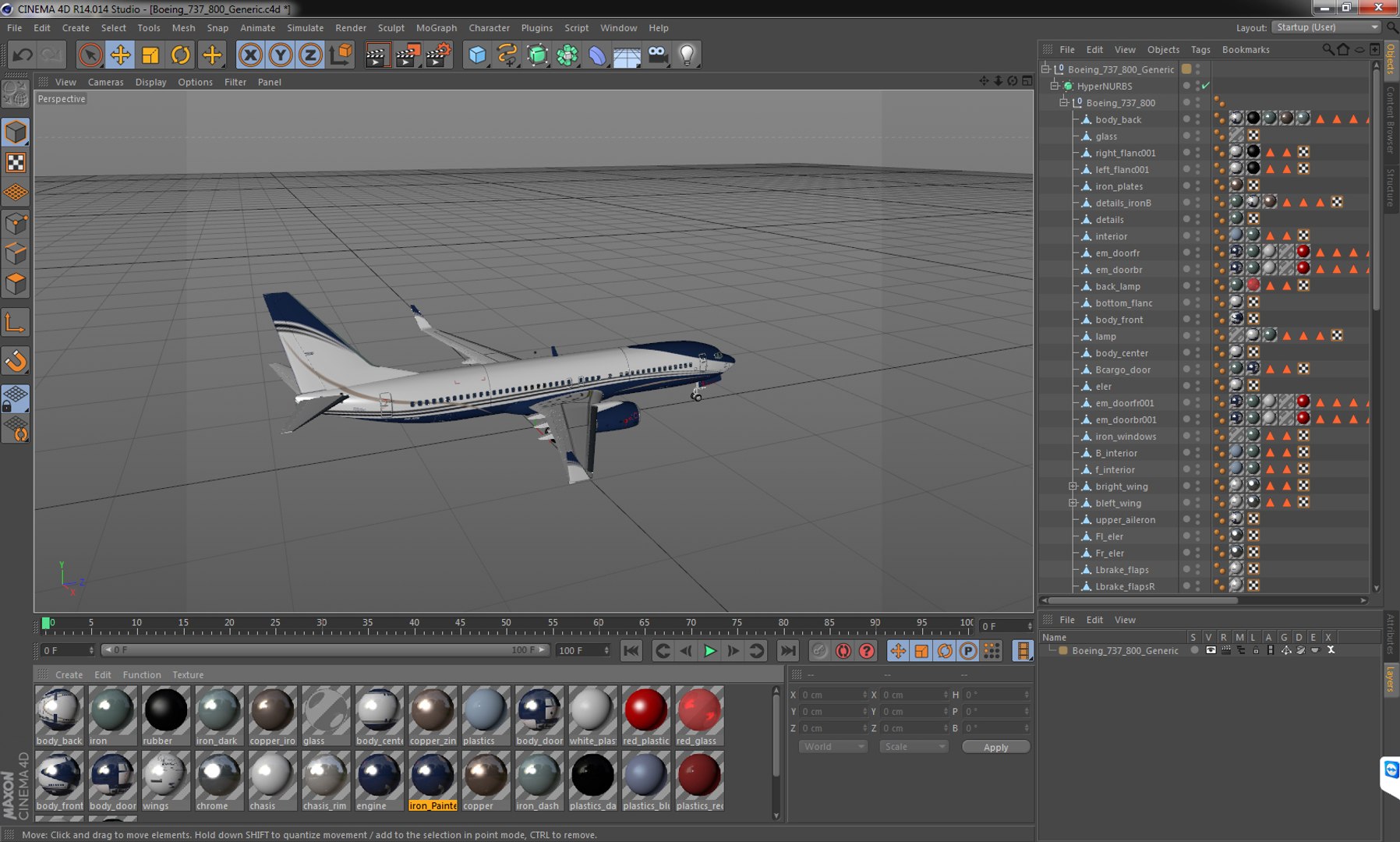Add a camera object icon
This screenshot has width=1400, height=842.
657,55
